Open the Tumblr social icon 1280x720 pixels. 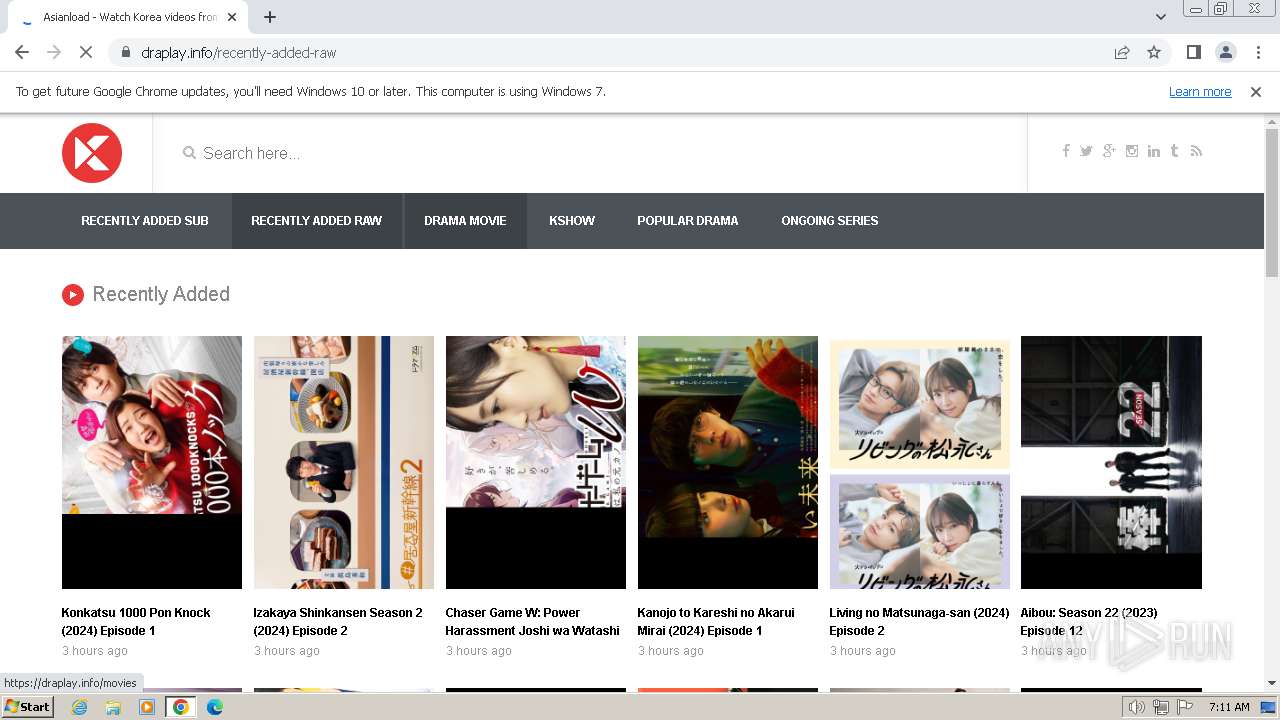pyautogui.click(x=1174, y=151)
